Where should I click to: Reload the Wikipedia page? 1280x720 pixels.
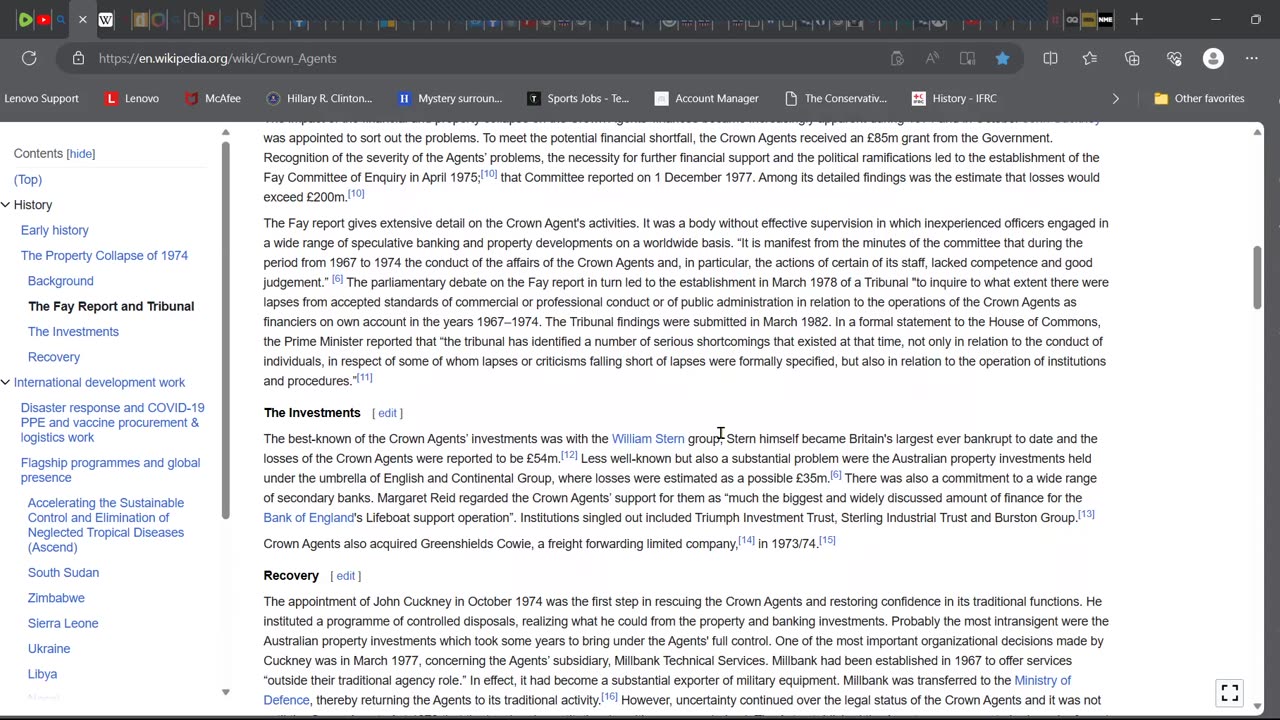coord(29,58)
